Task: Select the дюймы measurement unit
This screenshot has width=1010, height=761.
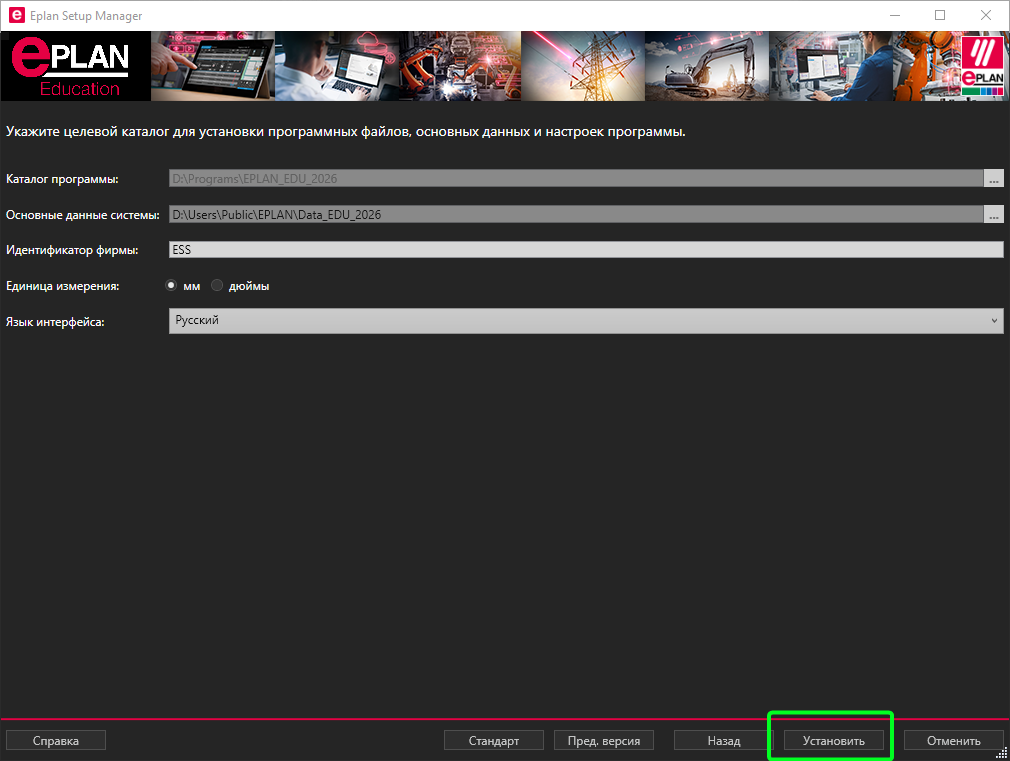Action: click(x=217, y=285)
